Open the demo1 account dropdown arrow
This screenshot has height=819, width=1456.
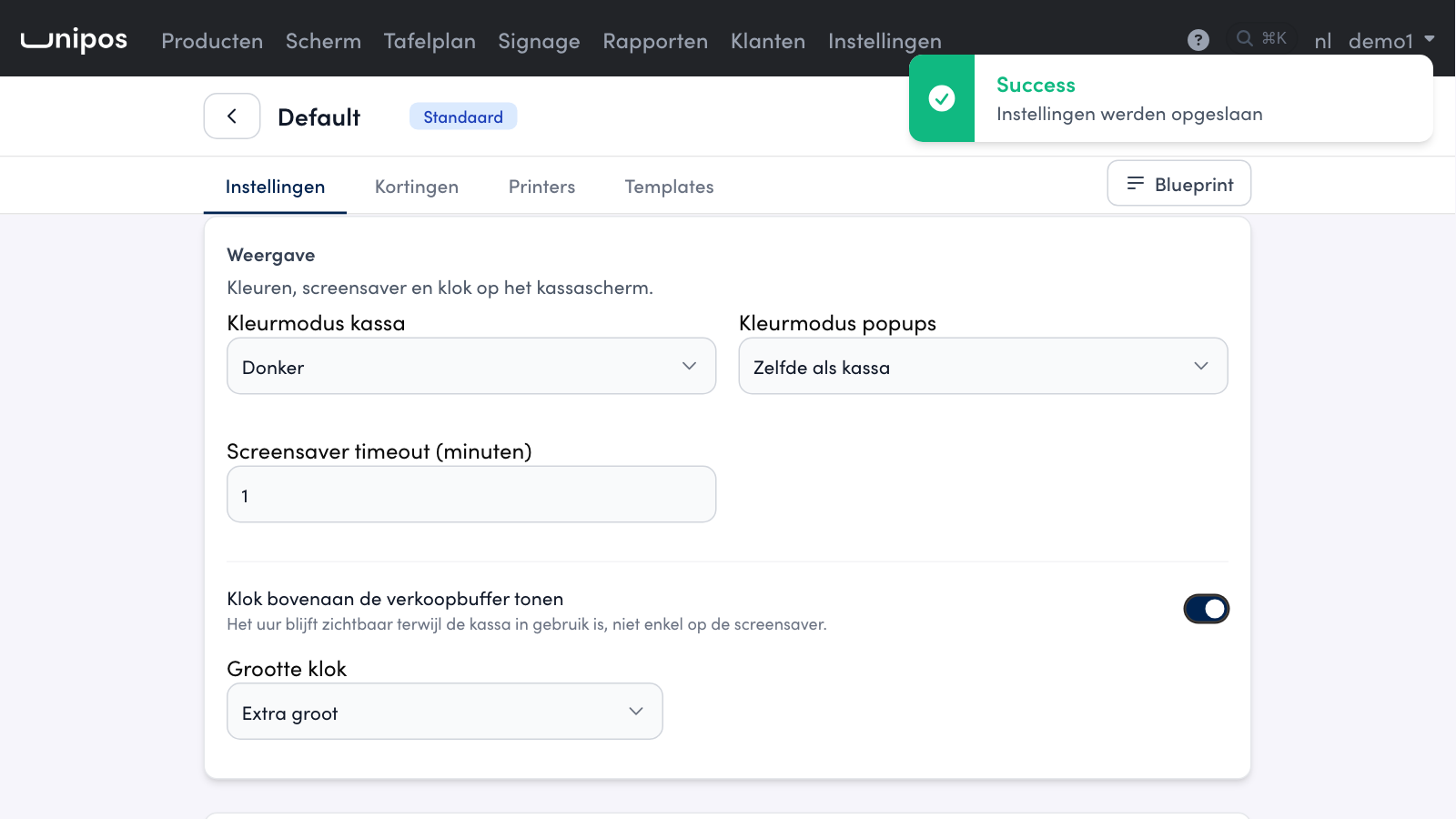pos(1430,39)
